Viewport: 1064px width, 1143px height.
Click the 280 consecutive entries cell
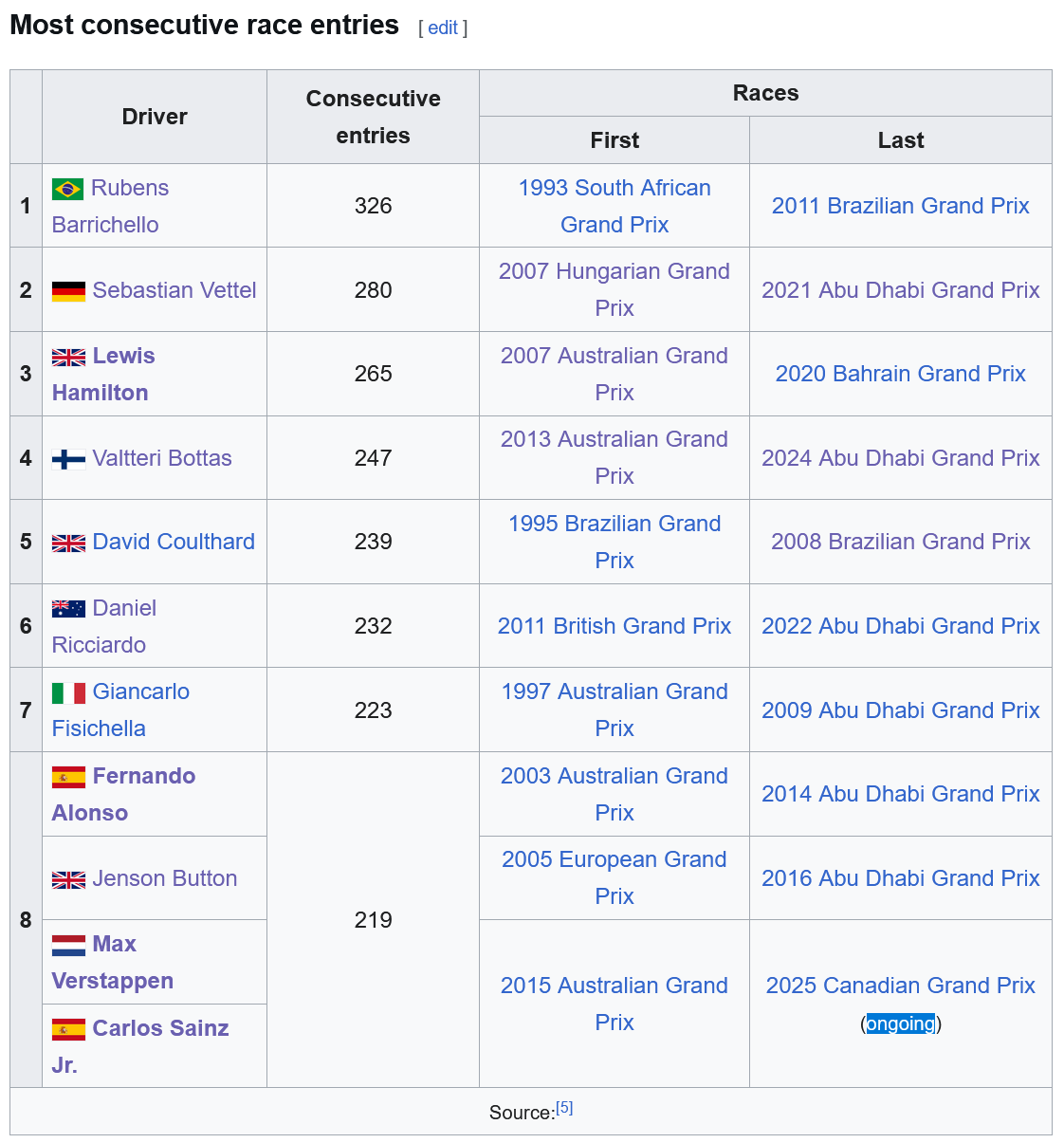click(x=374, y=290)
